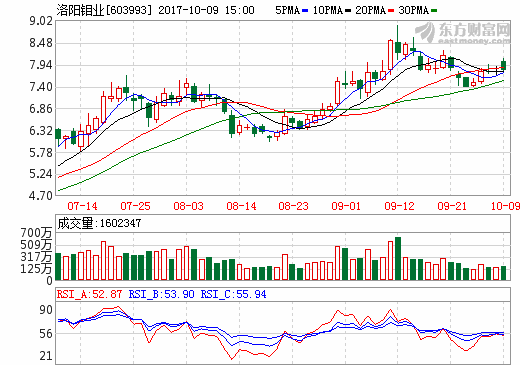
Task: Click the 09-12 date label
Action: click(x=399, y=206)
